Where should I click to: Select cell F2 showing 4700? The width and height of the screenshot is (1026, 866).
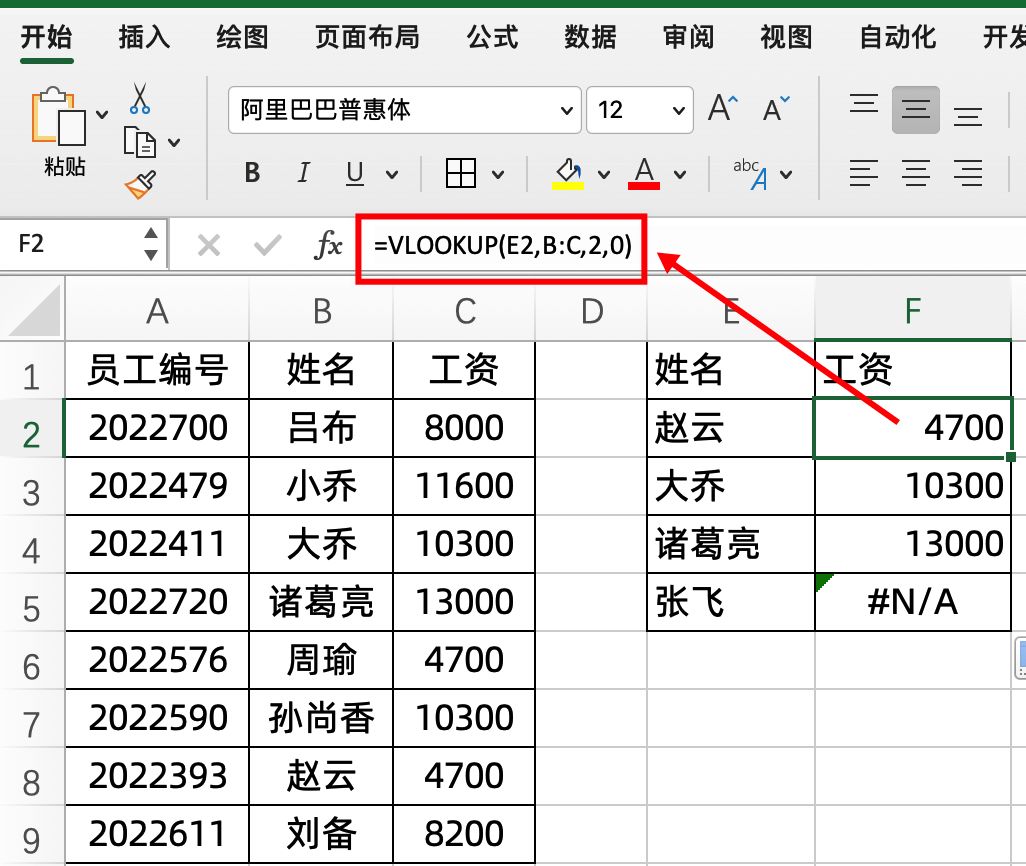[x=913, y=428]
